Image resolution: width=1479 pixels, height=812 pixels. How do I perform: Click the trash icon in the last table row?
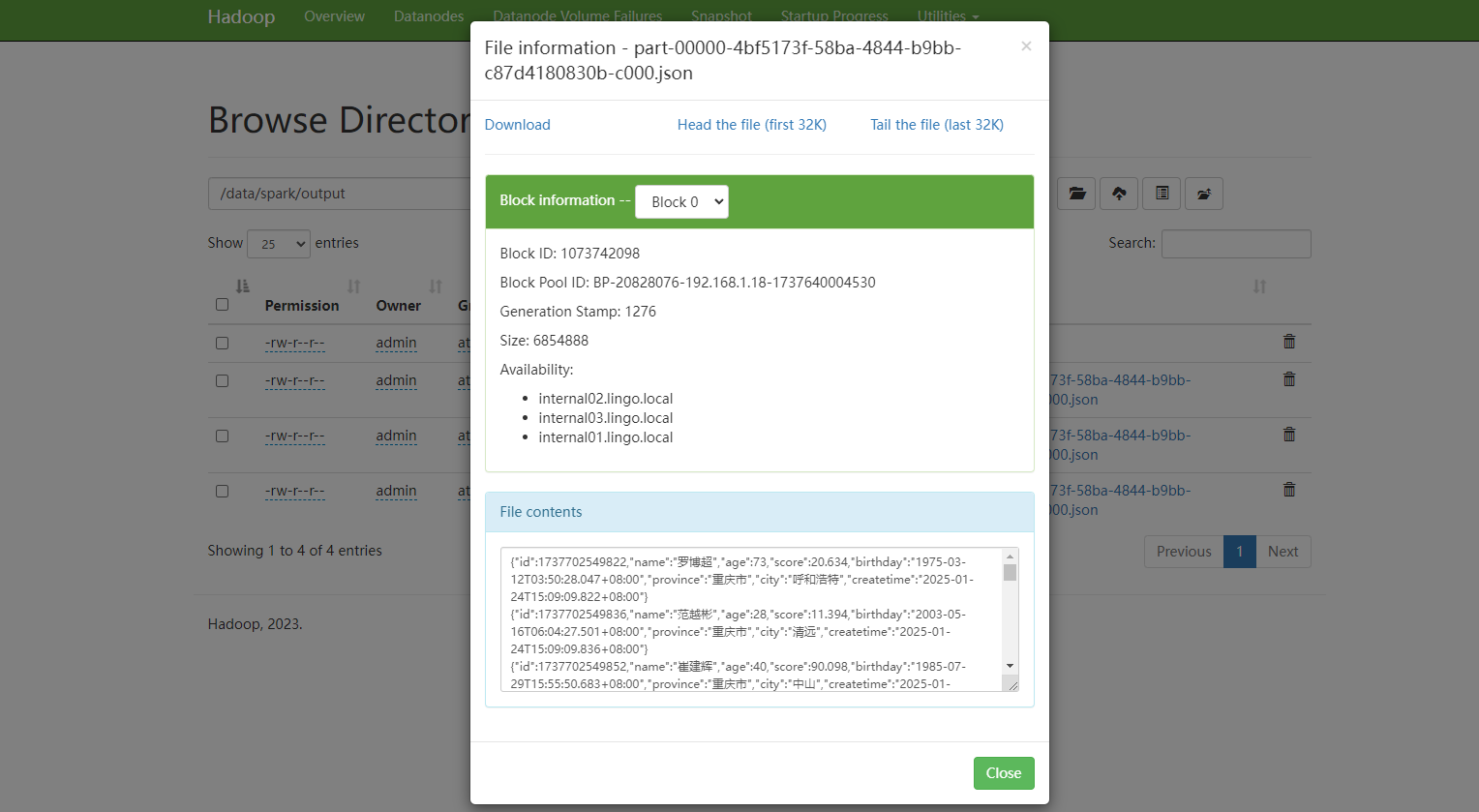tap(1288, 490)
